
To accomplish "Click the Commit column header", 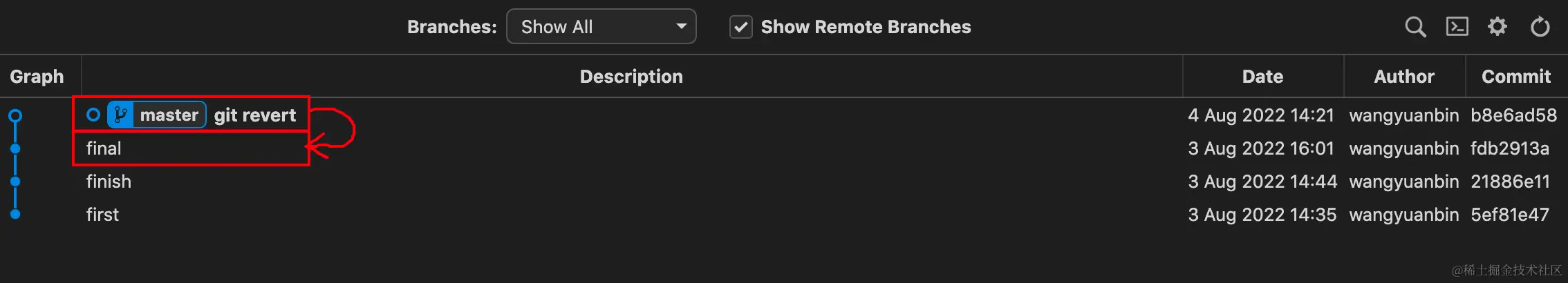I will [1515, 77].
